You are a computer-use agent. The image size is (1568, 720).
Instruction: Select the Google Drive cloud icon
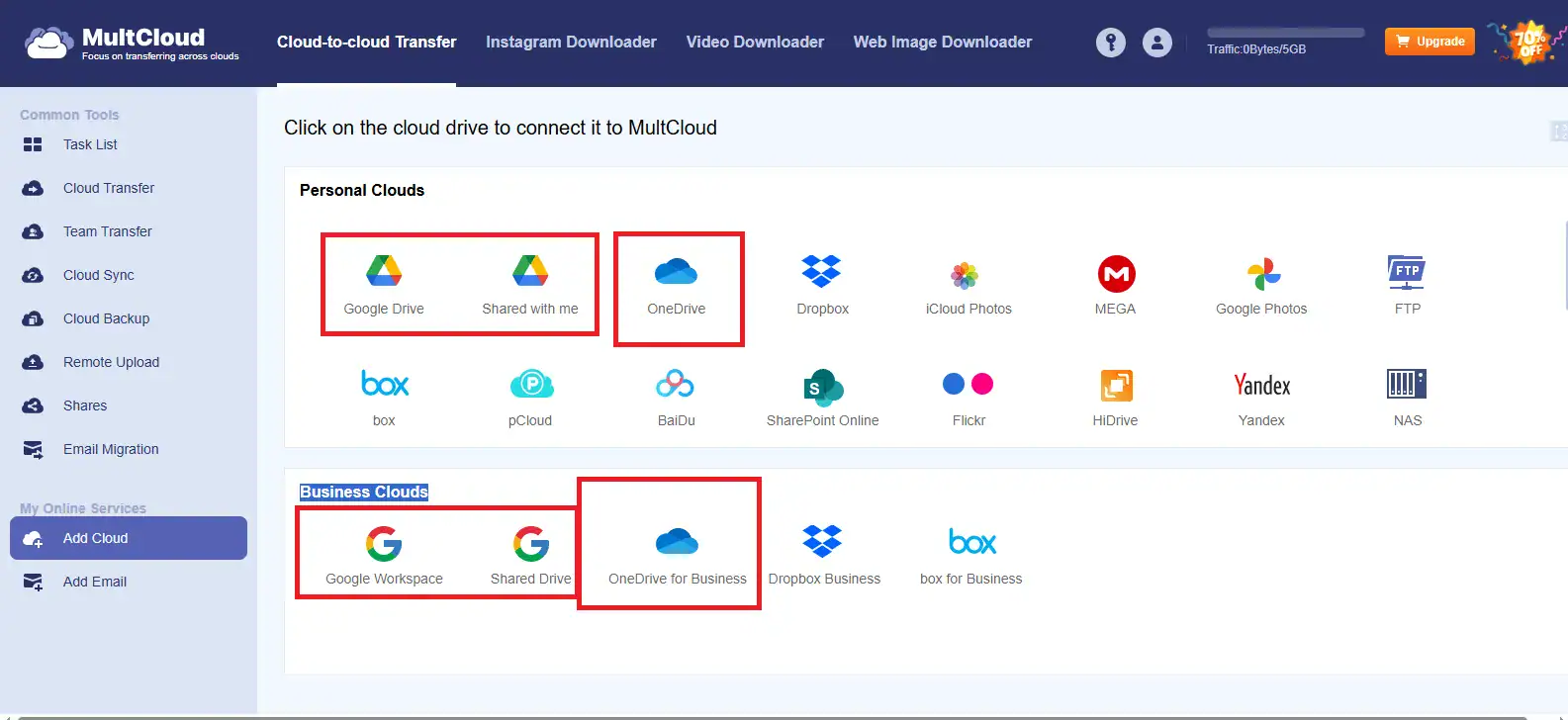384,272
